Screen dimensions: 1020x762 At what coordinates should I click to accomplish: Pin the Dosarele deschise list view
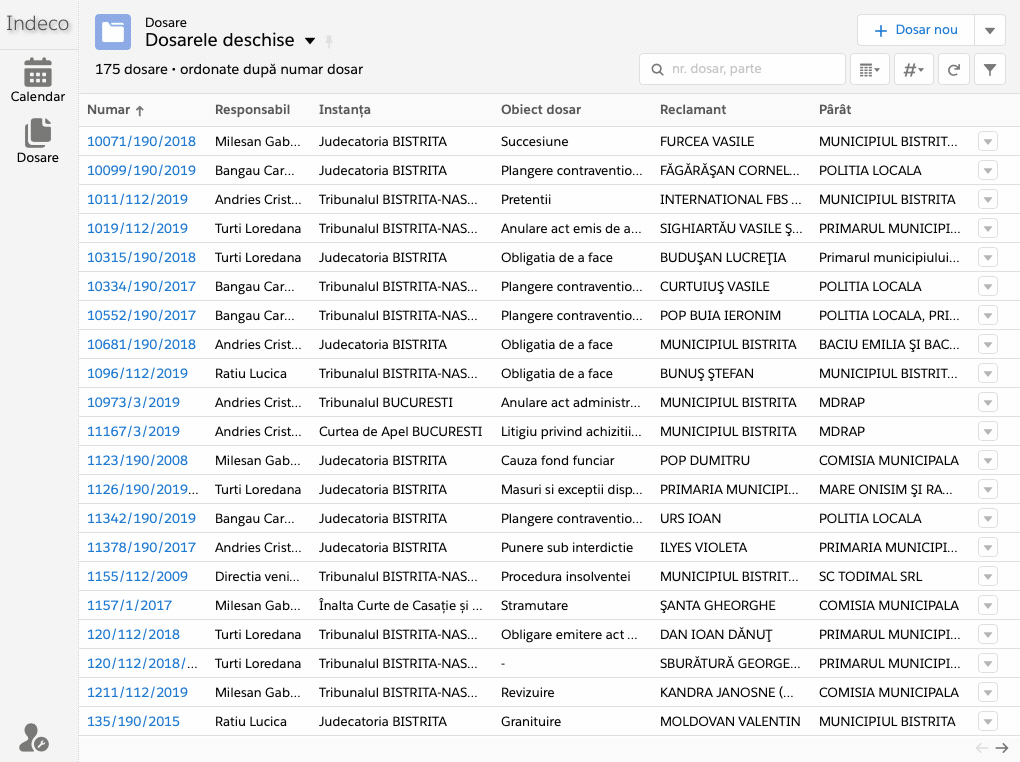pos(329,41)
